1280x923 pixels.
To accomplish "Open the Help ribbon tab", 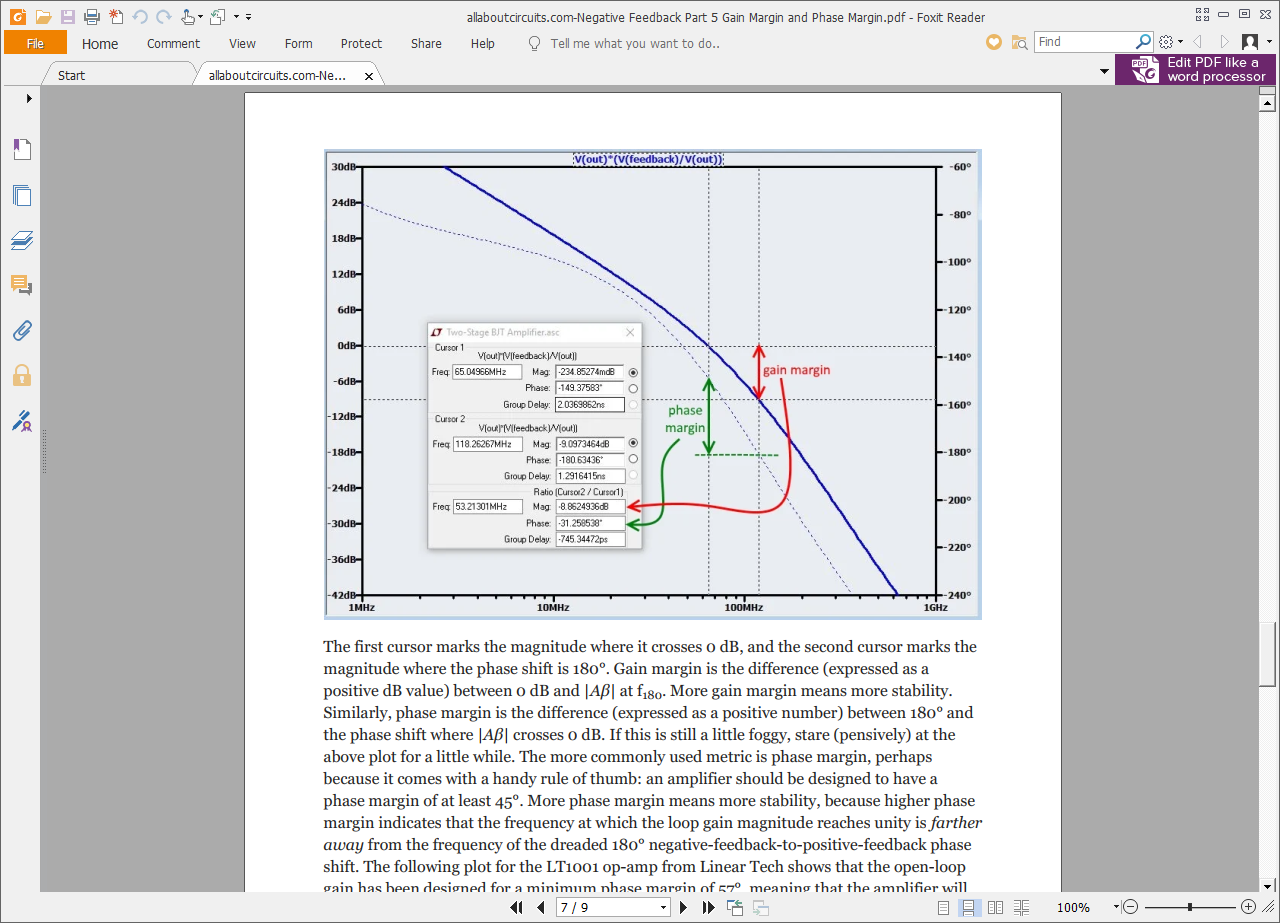I will pyautogui.click(x=483, y=43).
